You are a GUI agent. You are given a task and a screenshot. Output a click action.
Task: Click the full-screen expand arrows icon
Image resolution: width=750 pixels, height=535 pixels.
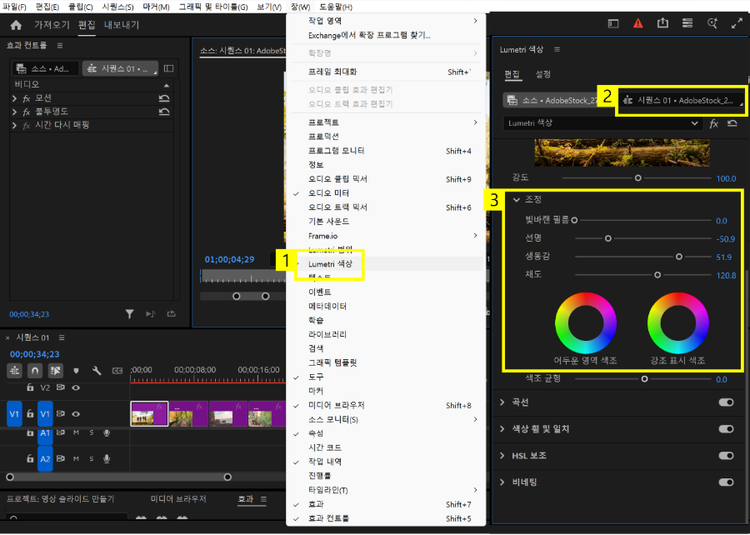(x=737, y=23)
